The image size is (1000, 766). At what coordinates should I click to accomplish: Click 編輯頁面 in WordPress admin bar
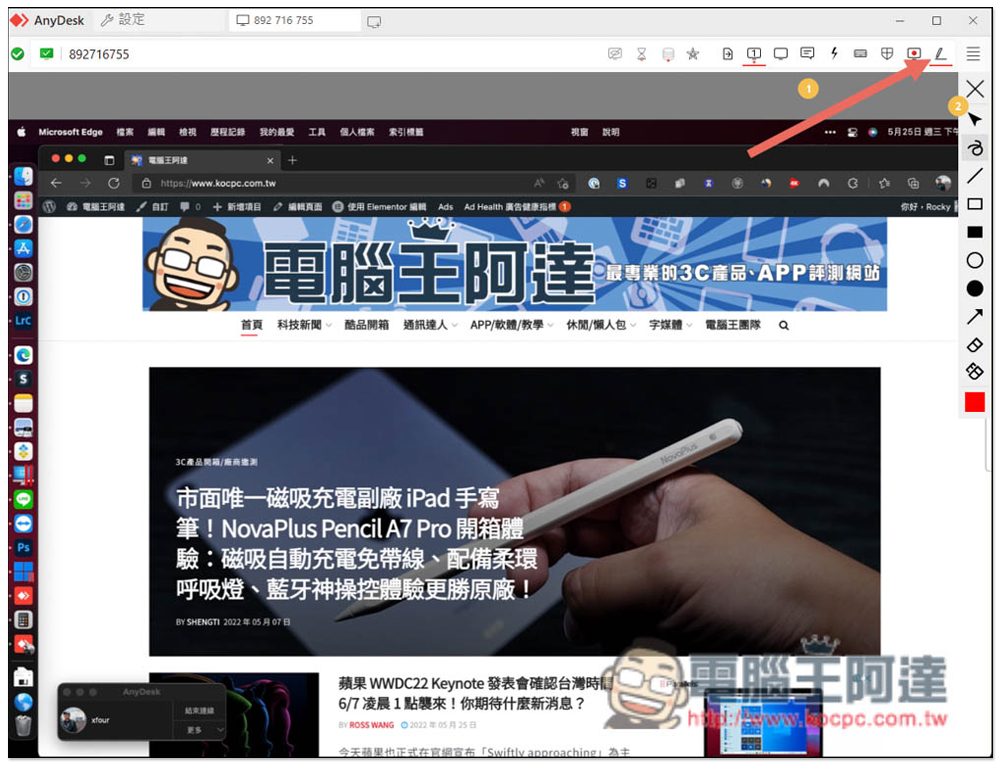point(298,207)
